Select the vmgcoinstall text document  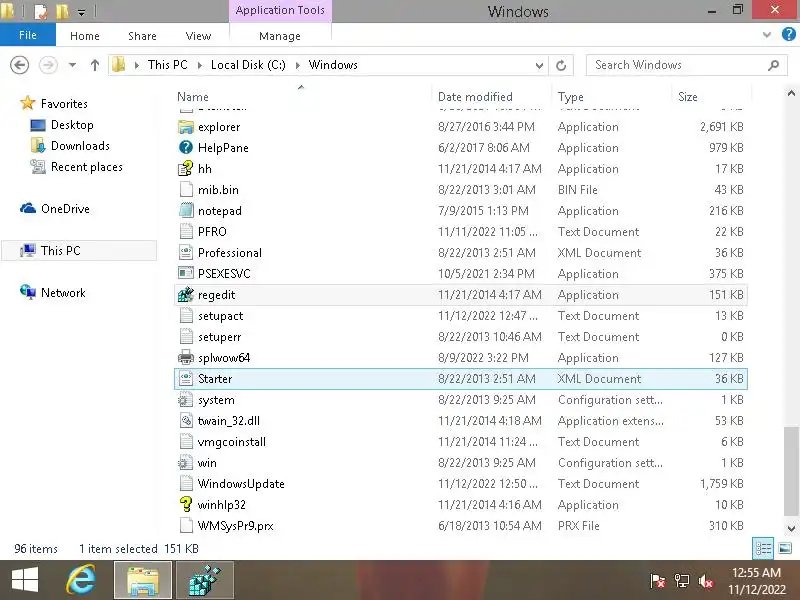tap(461, 441)
